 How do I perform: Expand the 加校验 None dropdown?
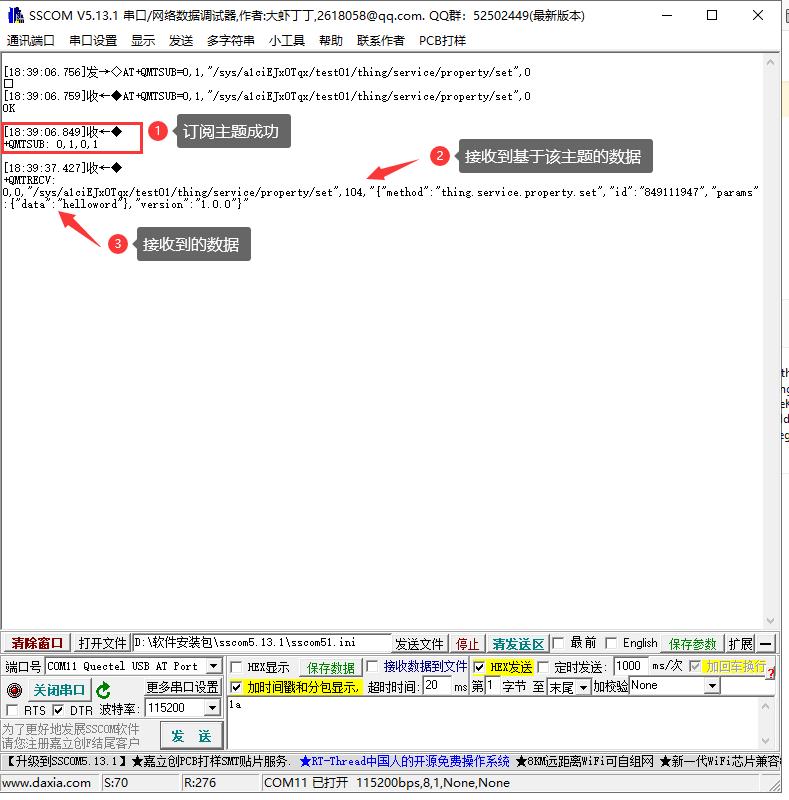(x=712, y=686)
